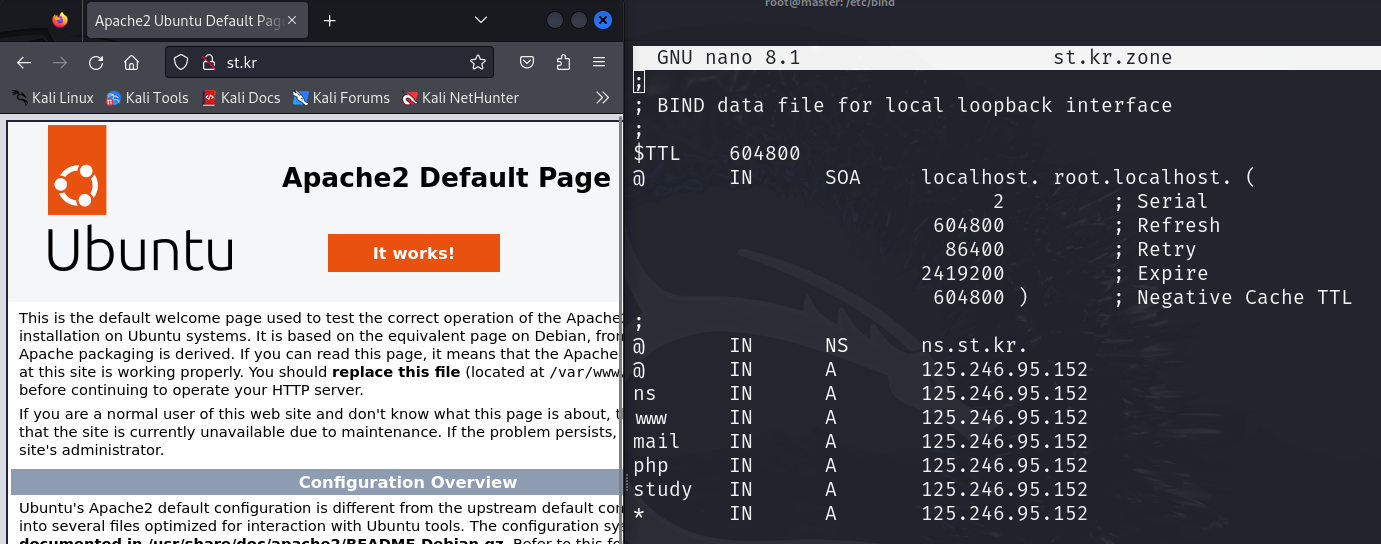Image resolution: width=1381 pixels, height=544 pixels.
Task: Open the Extensions puzzle icon
Action: pyautogui.click(x=563, y=62)
